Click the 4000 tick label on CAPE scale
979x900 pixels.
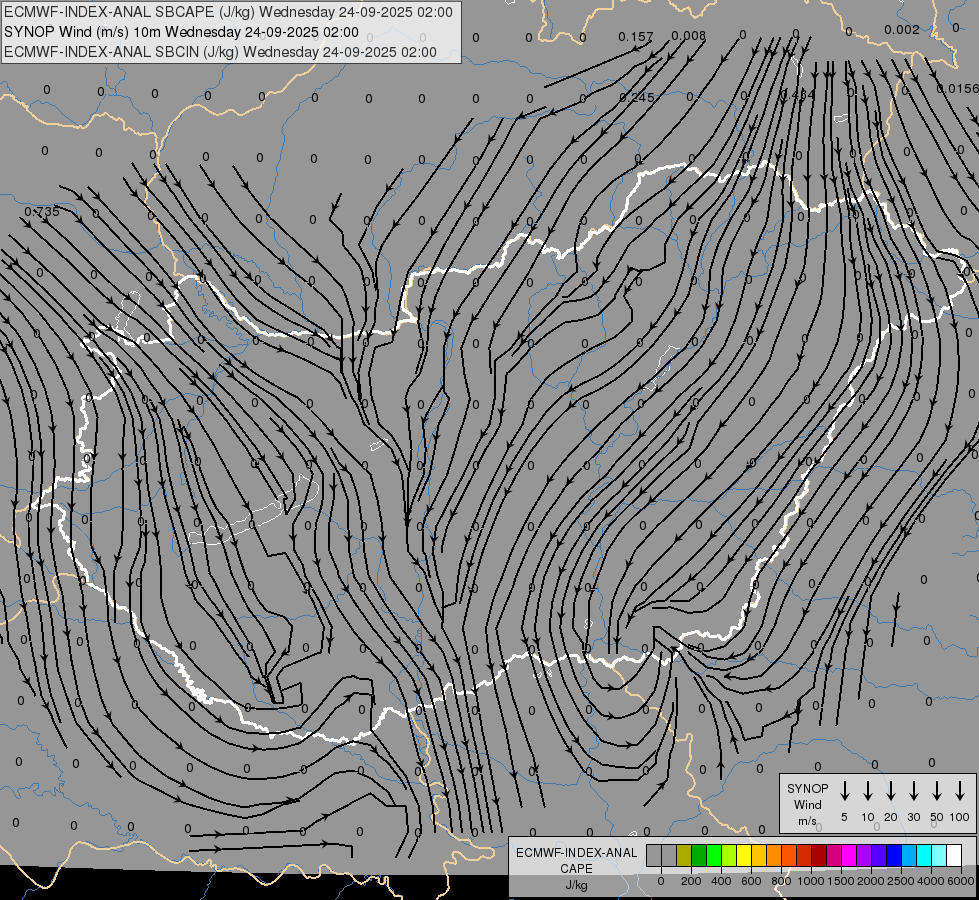[930, 881]
